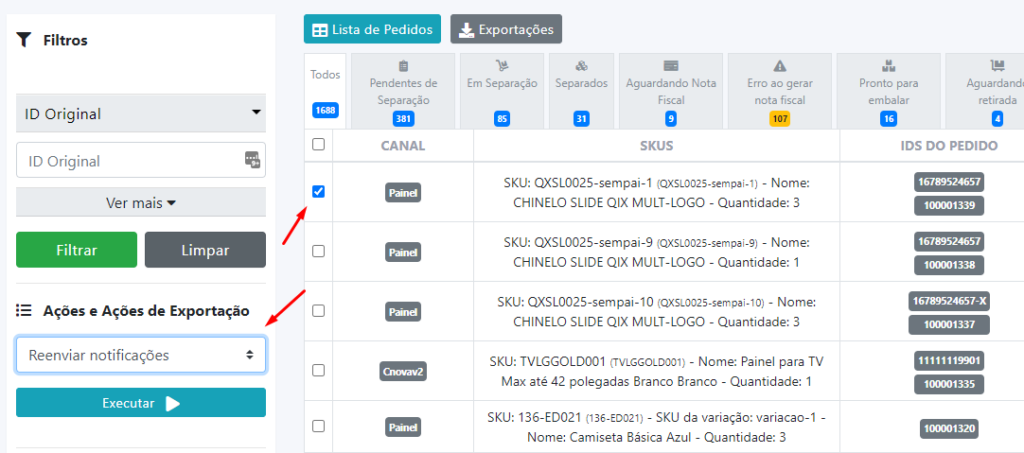Check the QXSL0025-sempai-10 order row checkbox
This screenshot has height=453, width=1024.
point(319,311)
